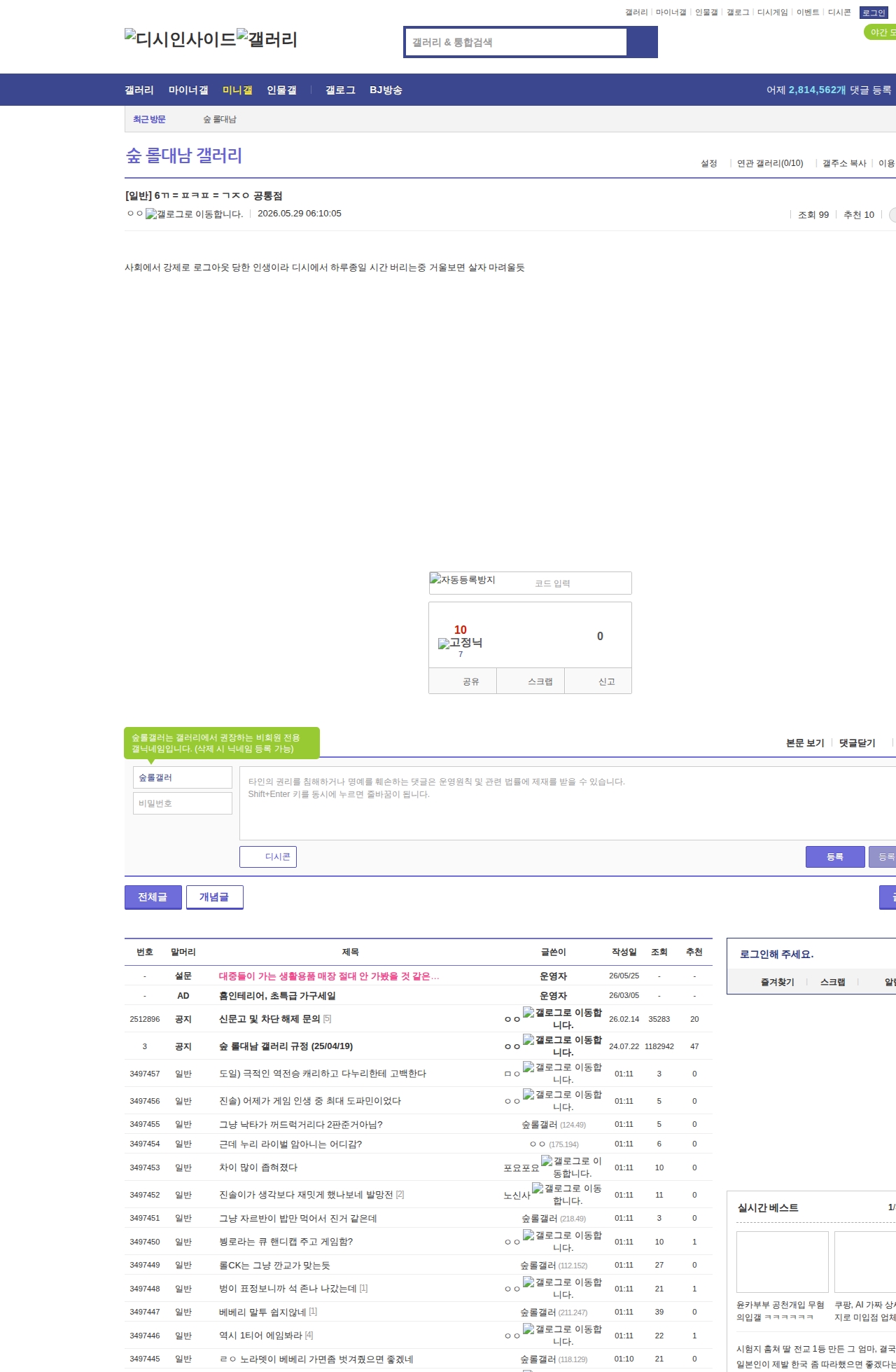Open post 진솔) 어제가 게임 인생 중
Image resolution: width=896 pixels, height=1372 pixels.
coord(310,1100)
